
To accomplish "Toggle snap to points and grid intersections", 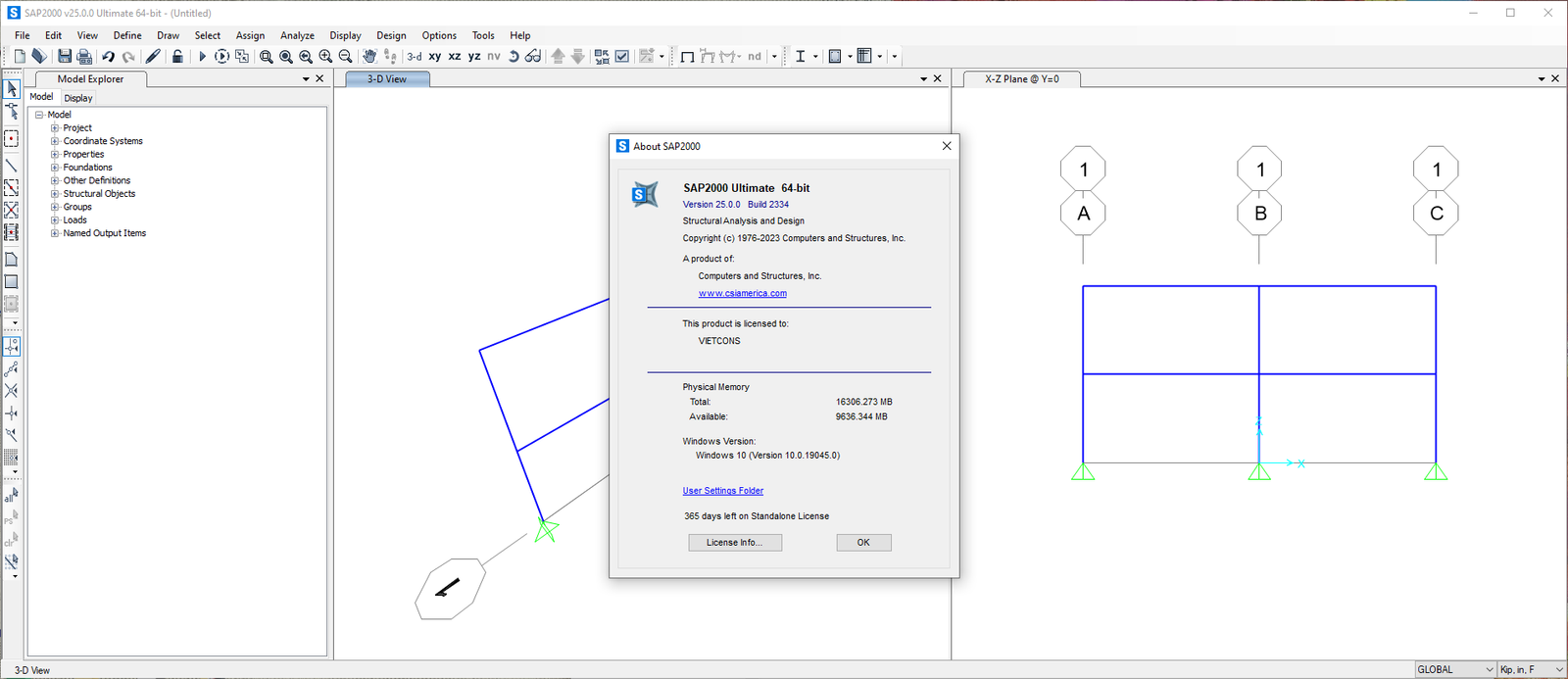I will [12, 347].
